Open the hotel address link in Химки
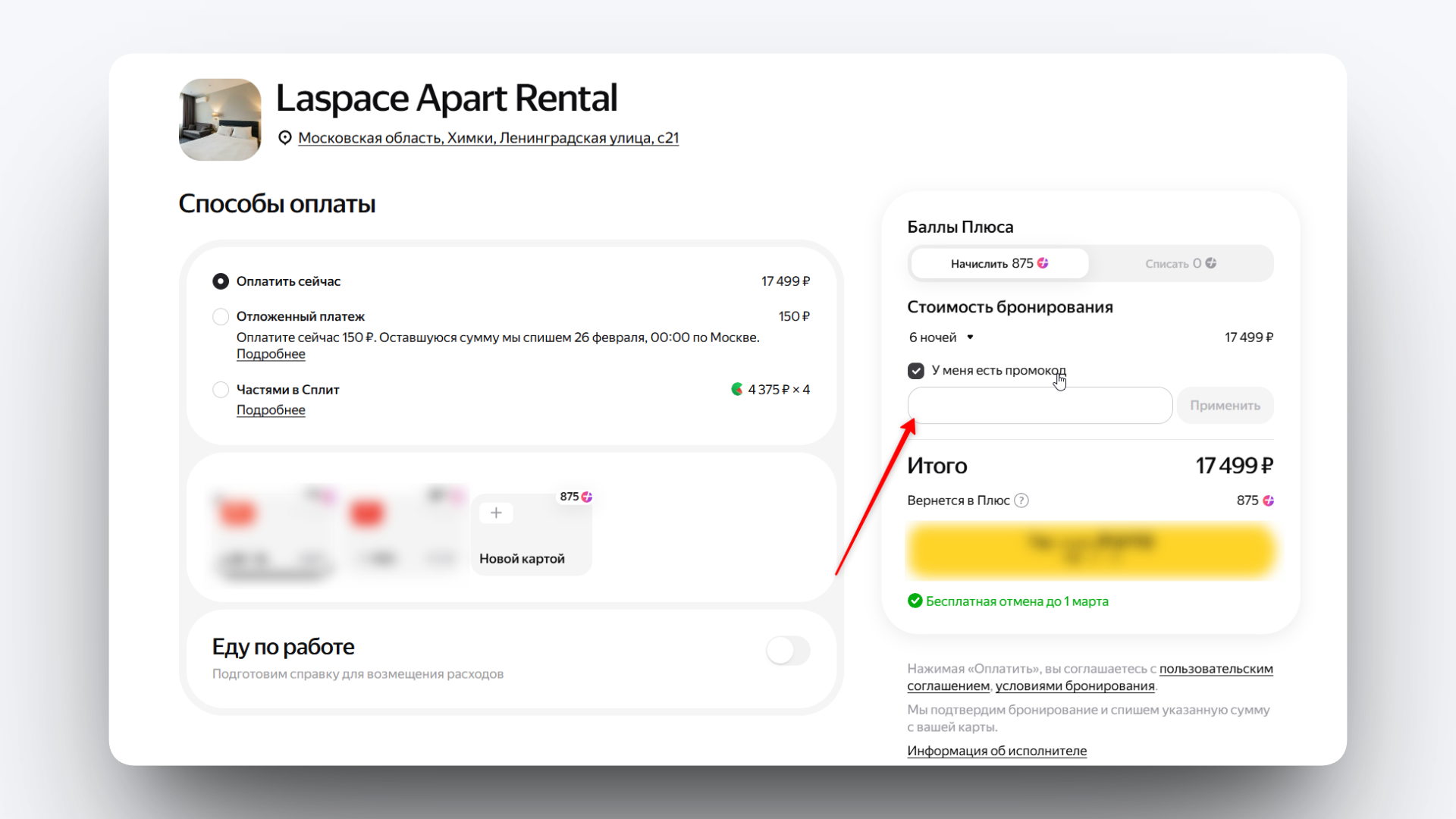Image resolution: width=1456 pixels, height=819 pixels. [x=488, y=138]
